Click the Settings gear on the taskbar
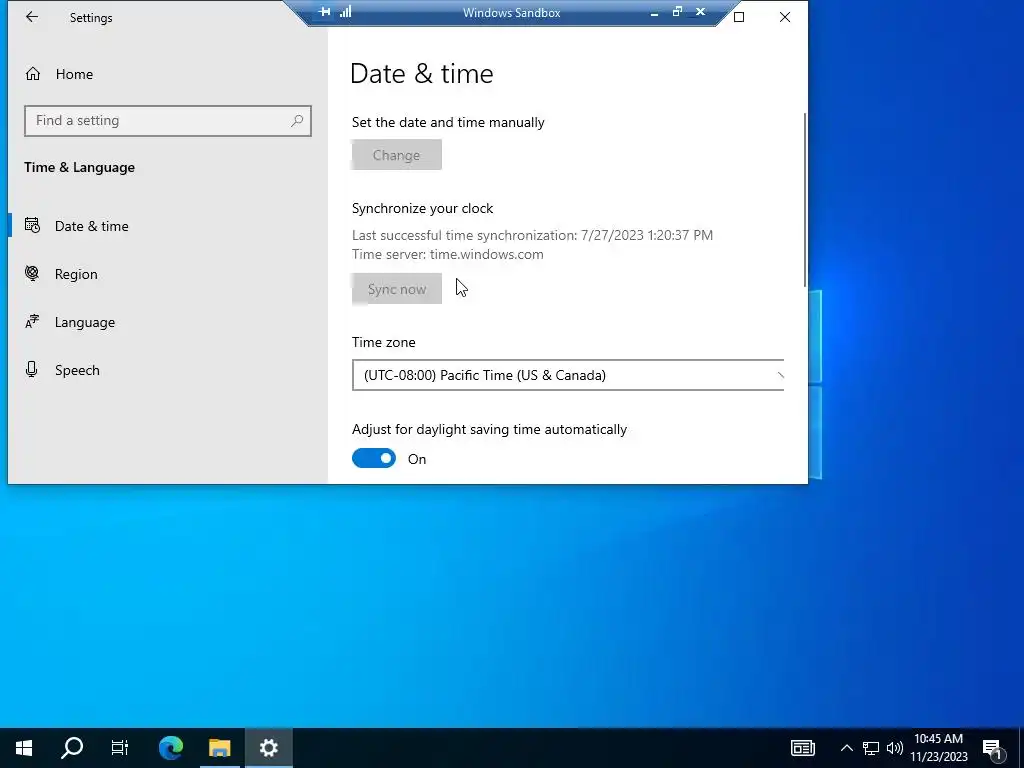Image resolution: width=1024 pixels, height=768 pixels. pyautogui.click(x=268, y=748)
